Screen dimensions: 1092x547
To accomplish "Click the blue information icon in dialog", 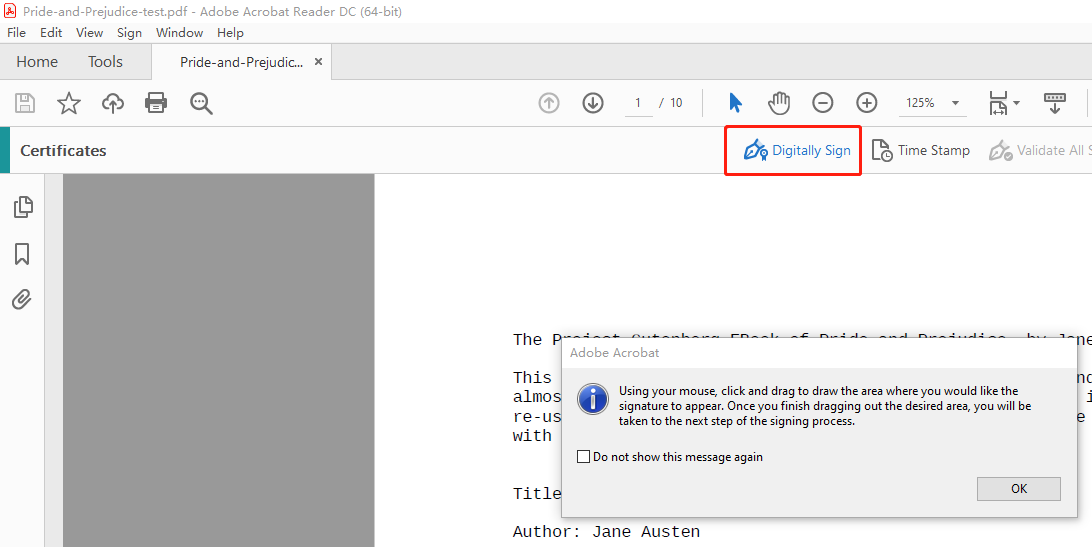I will [593, 400].
